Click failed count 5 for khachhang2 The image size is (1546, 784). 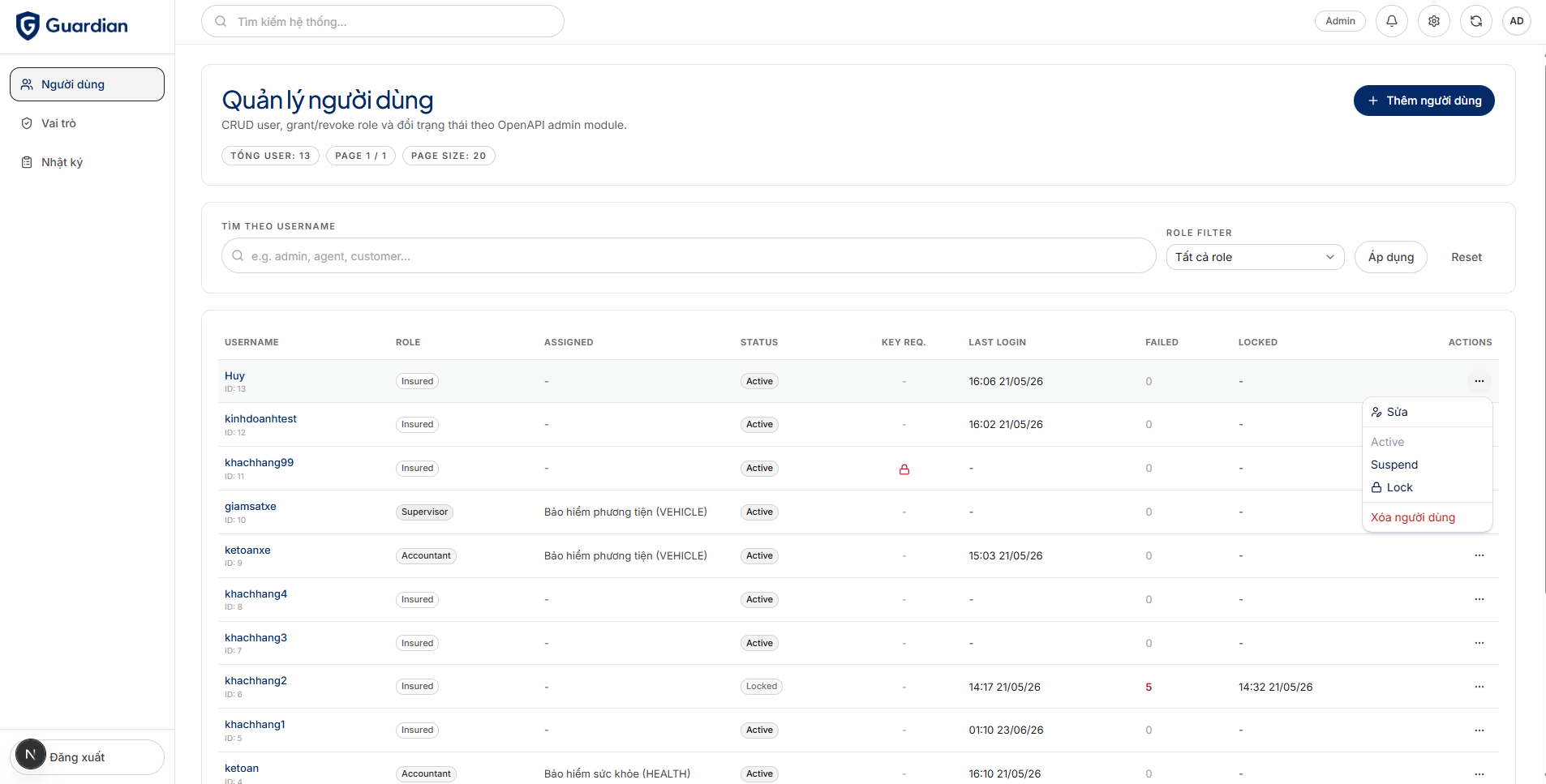[x=1149, y=687]
